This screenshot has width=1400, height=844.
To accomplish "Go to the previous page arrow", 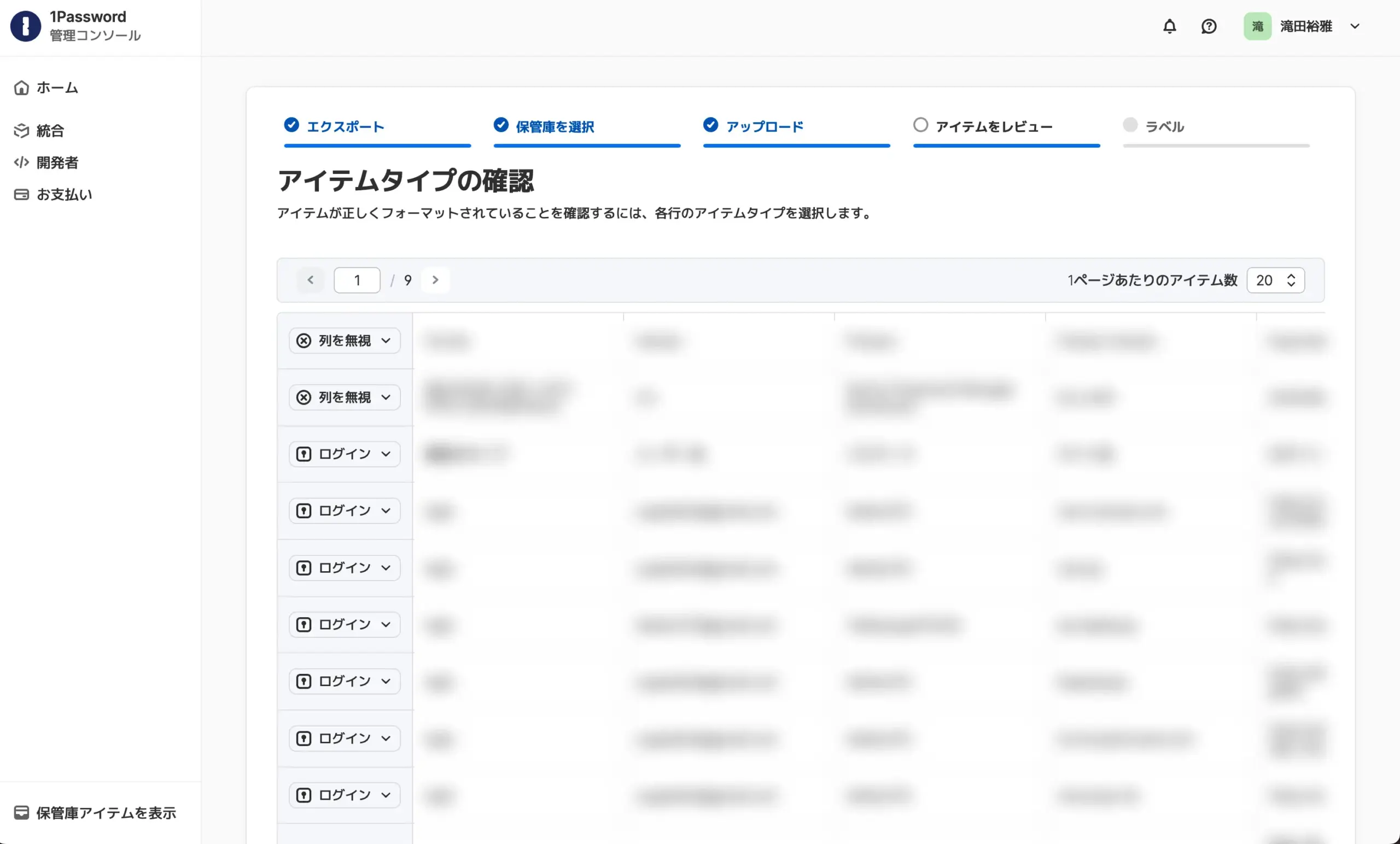I will [310, 280].
